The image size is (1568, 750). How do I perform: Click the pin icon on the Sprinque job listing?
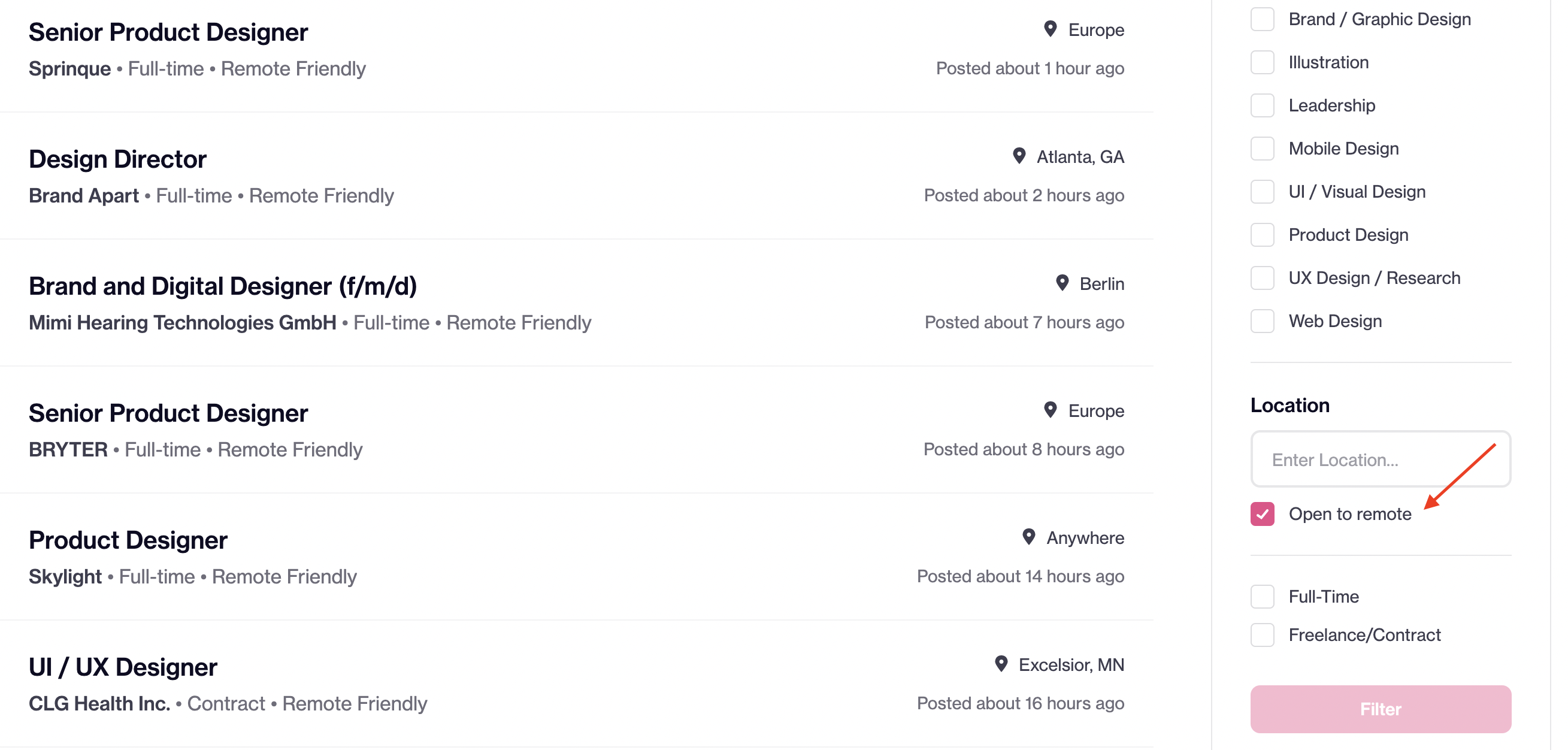tap(1051, 29)
